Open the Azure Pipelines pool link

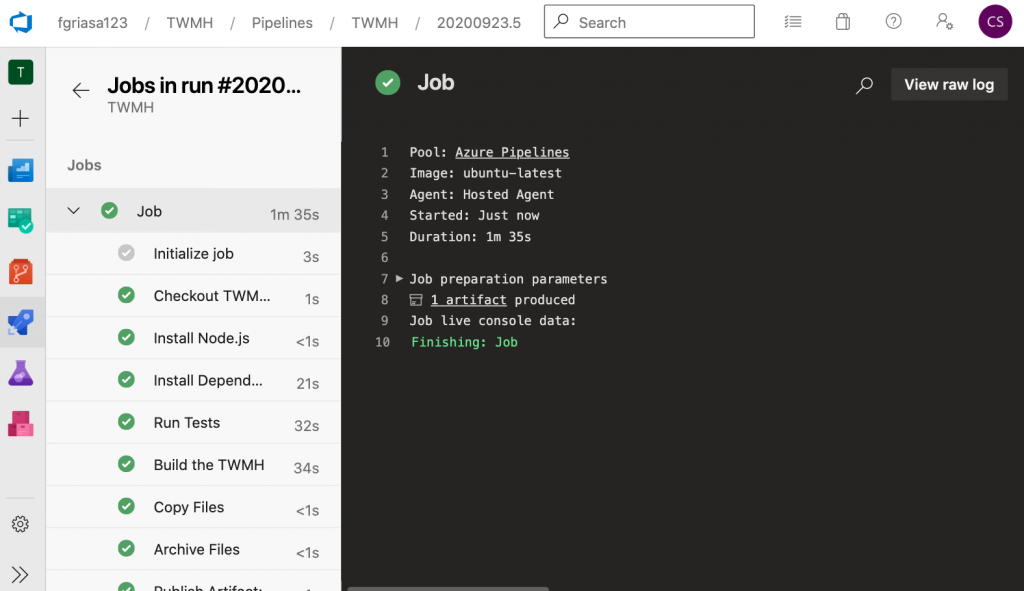click(x=512, y=152)
